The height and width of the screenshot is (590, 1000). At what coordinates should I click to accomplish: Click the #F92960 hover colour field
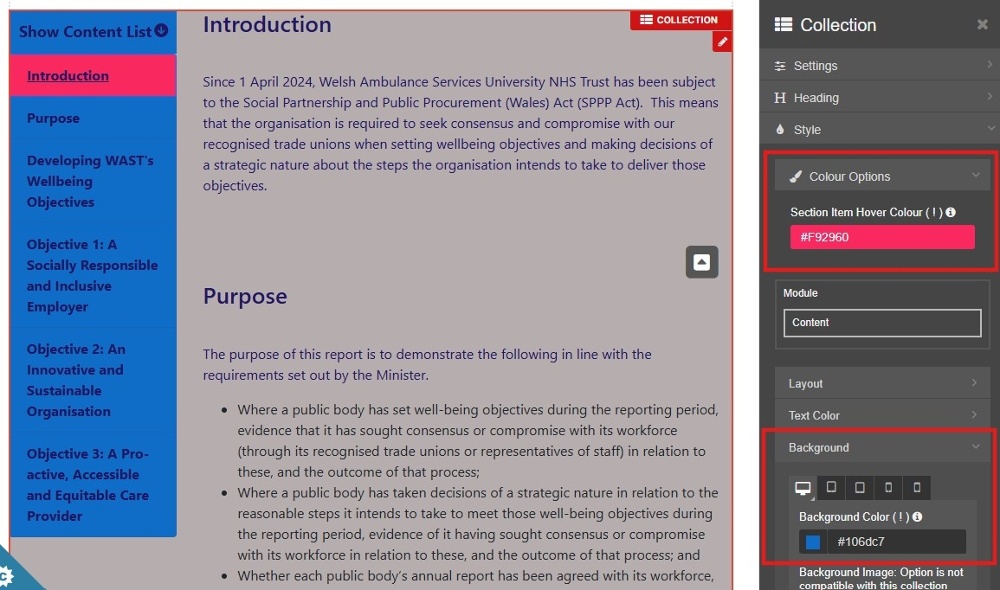click(882, 237)
